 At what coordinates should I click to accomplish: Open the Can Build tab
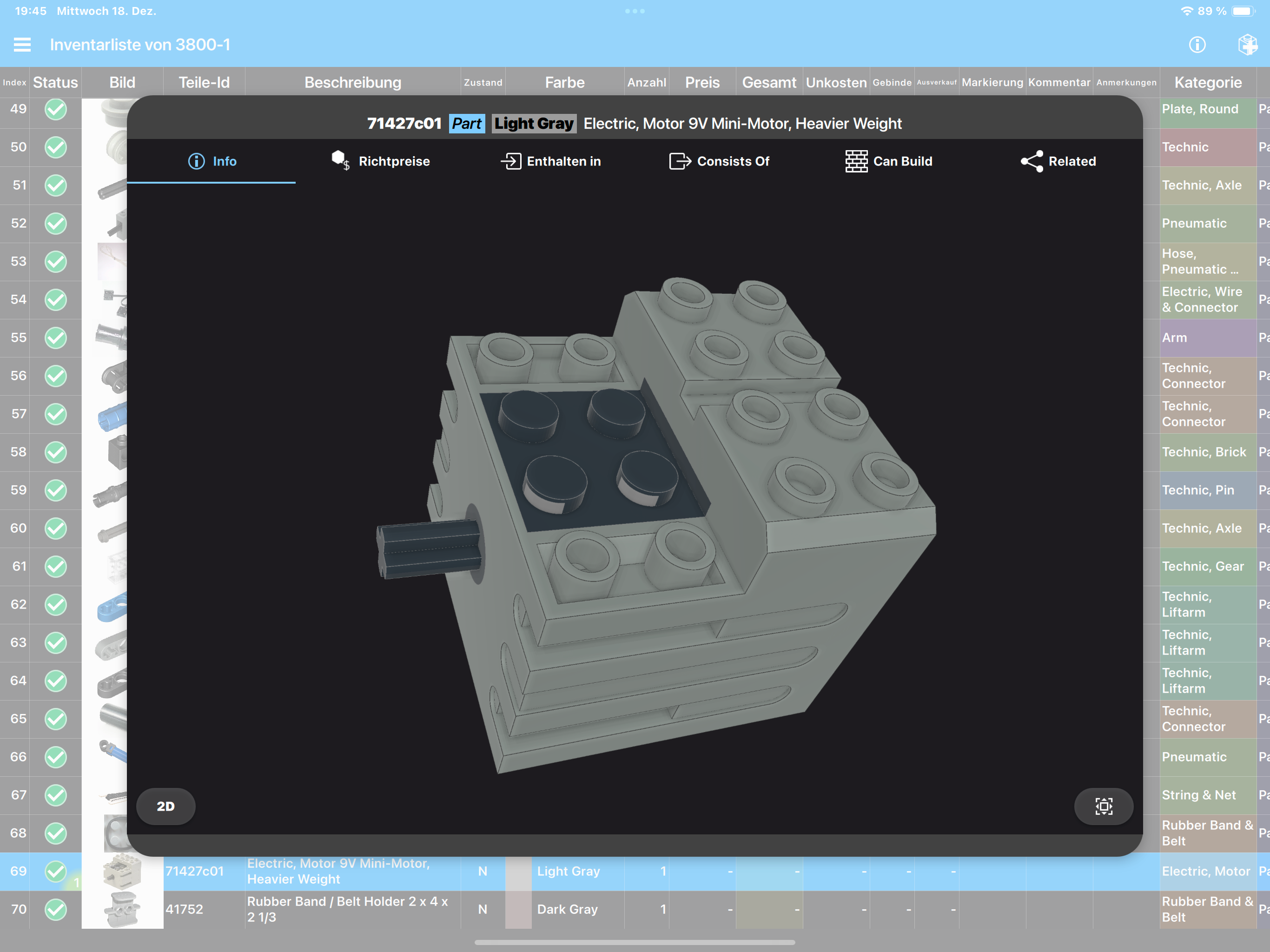click(889, 161)
